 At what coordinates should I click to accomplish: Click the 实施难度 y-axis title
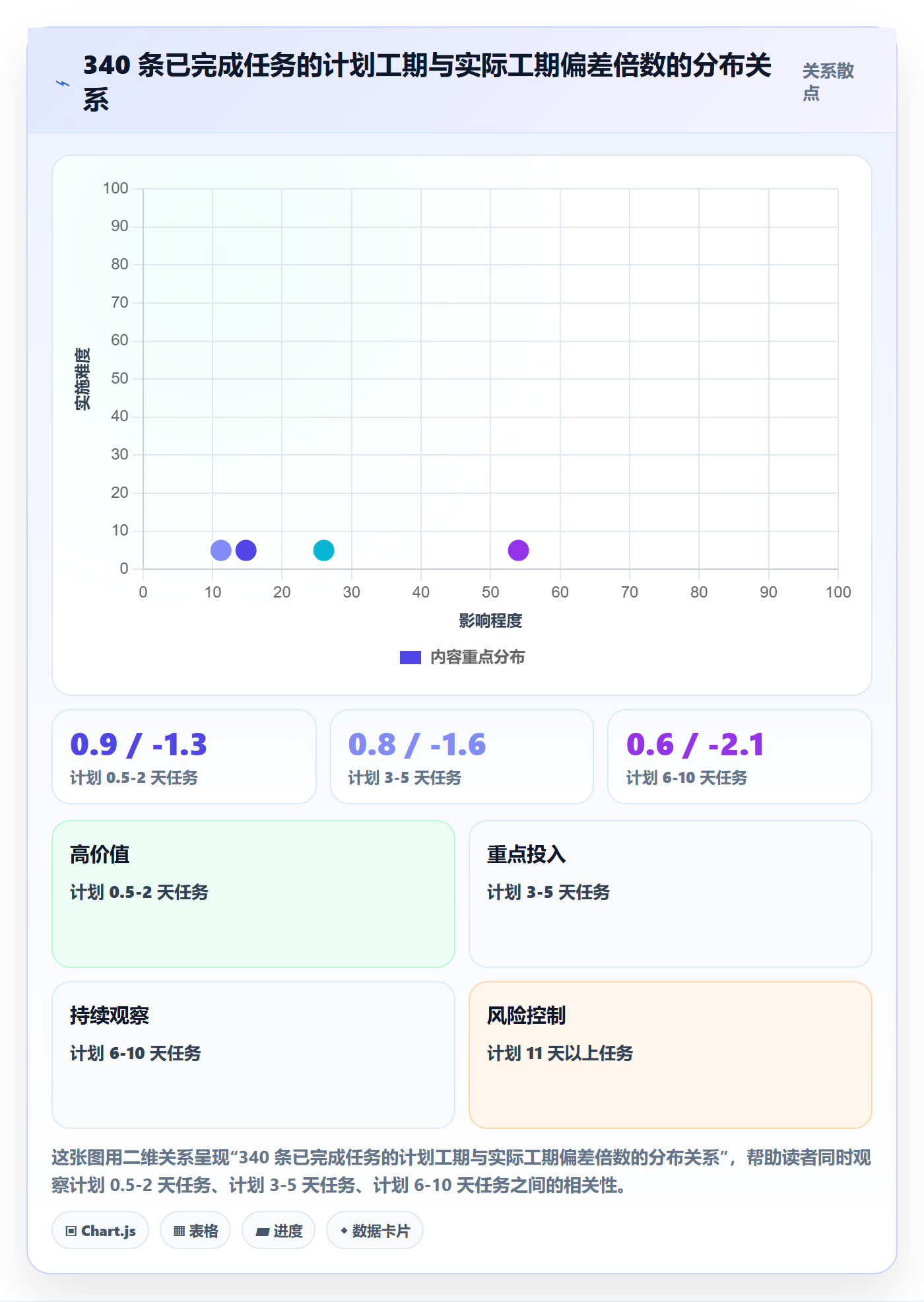(82, 379)
